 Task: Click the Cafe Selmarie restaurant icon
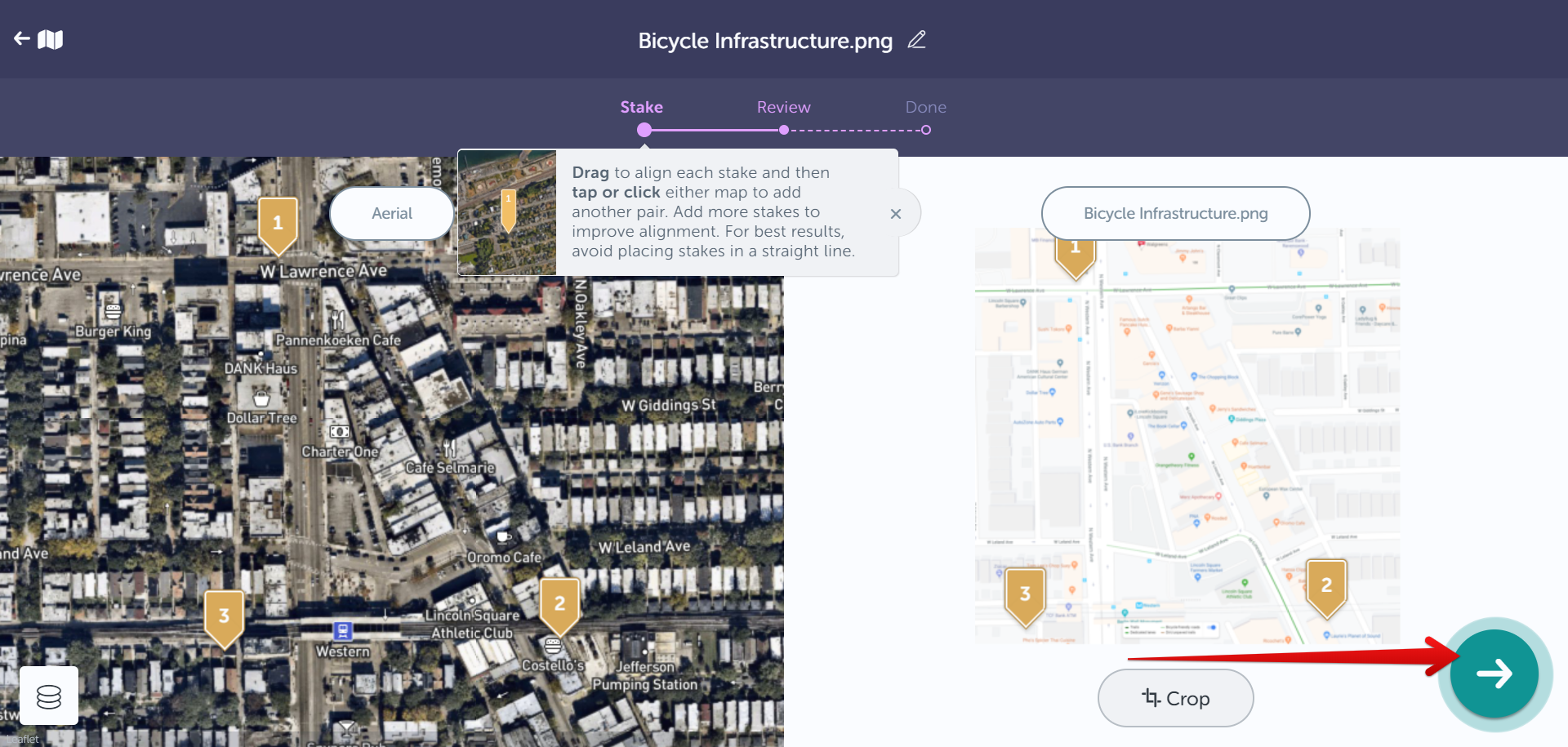[450, 447]
